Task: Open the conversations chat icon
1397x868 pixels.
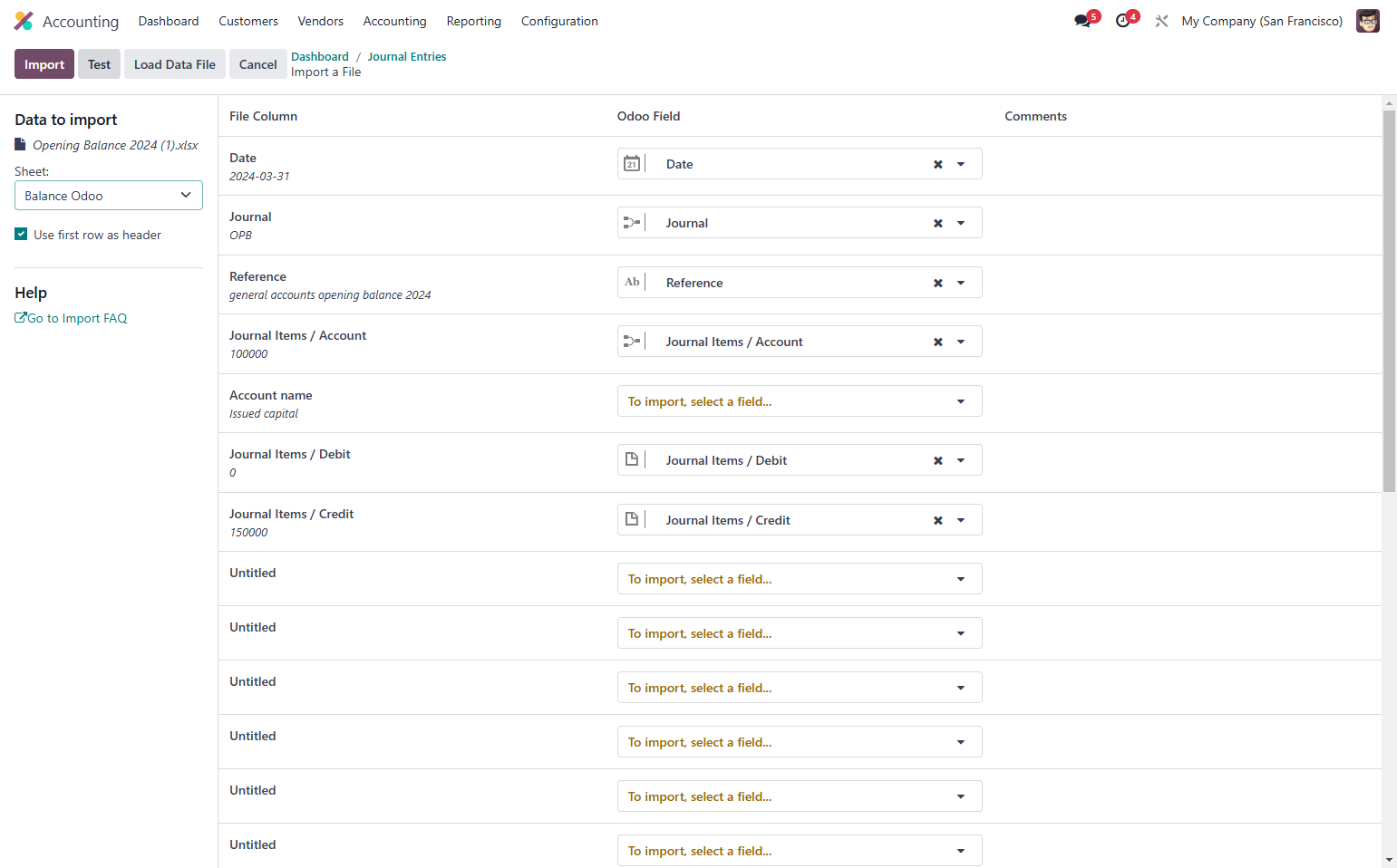Action: pos(1082,21)
